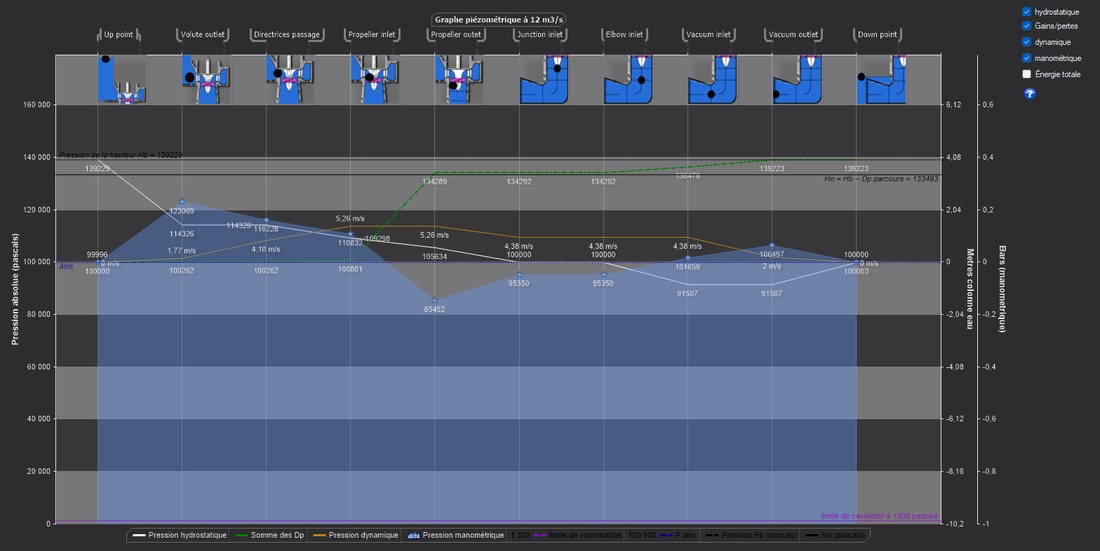This screenshot has width=1100, height=551.
Task: Click the 116228 data point at Directrices passage
Action: tap(267, 220)
